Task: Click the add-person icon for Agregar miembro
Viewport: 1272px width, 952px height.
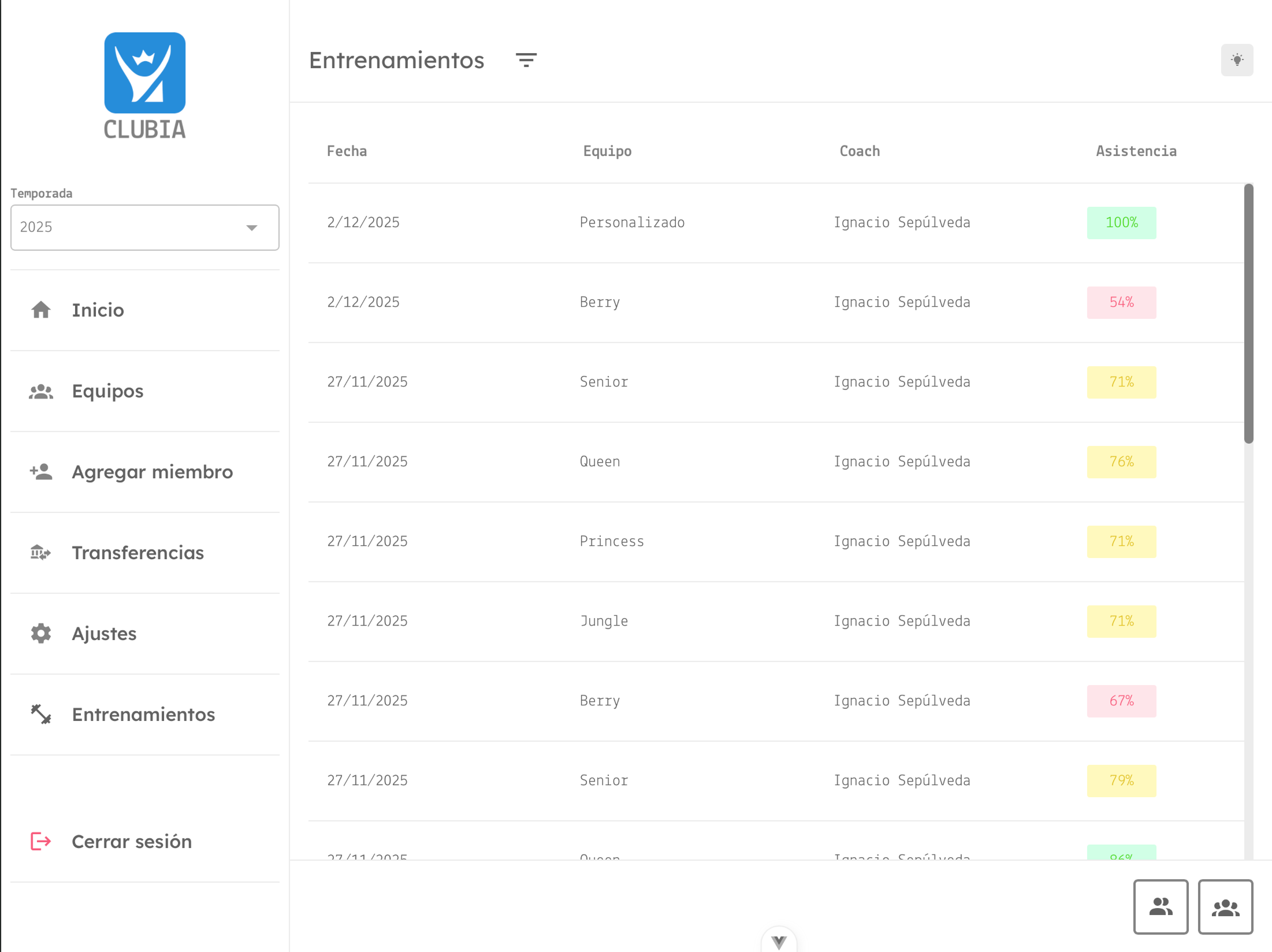Action: (x=41, y=472)
